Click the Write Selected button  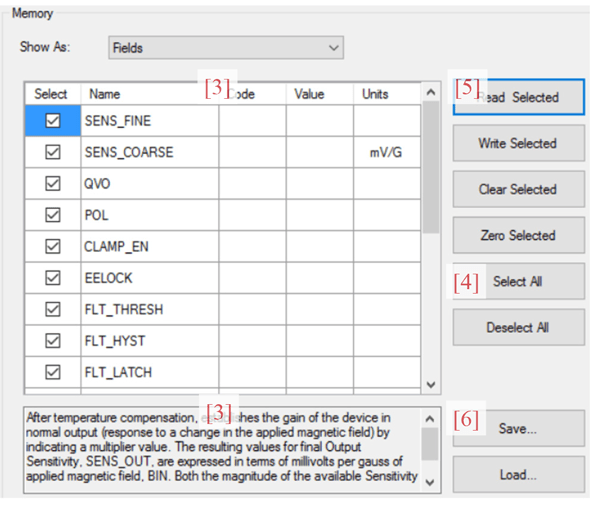click(519, 143)
